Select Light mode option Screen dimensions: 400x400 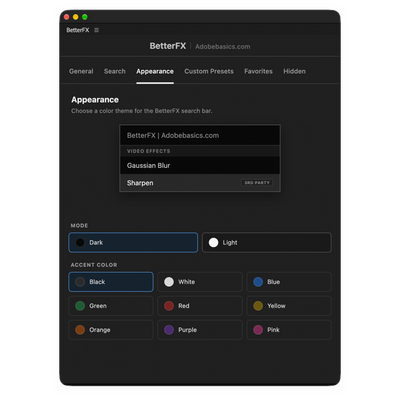[267, 242]
